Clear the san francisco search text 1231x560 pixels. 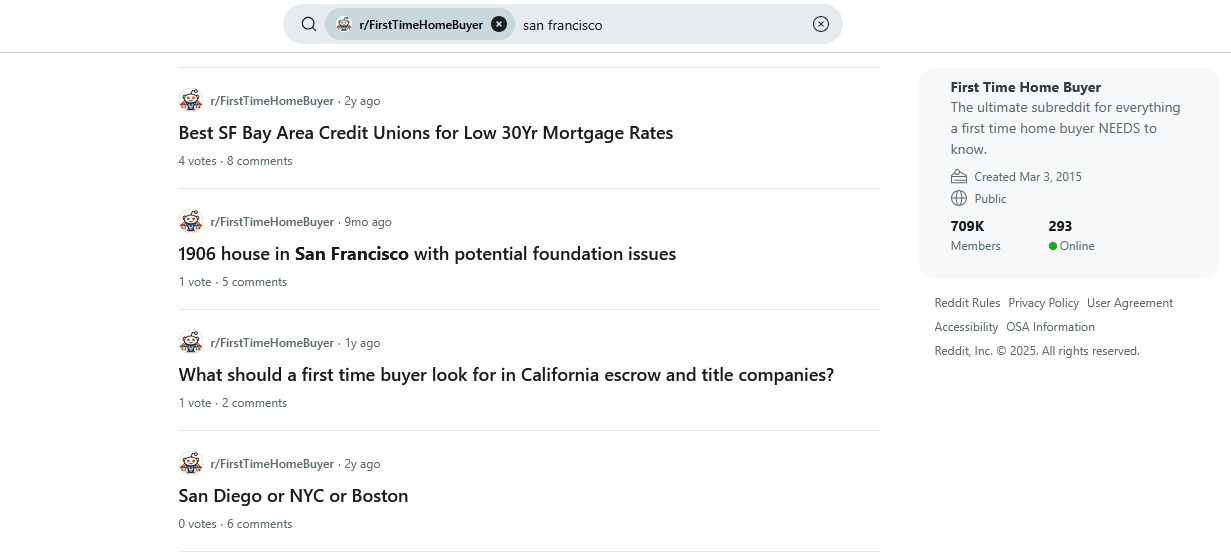click(x=821, y=24)
